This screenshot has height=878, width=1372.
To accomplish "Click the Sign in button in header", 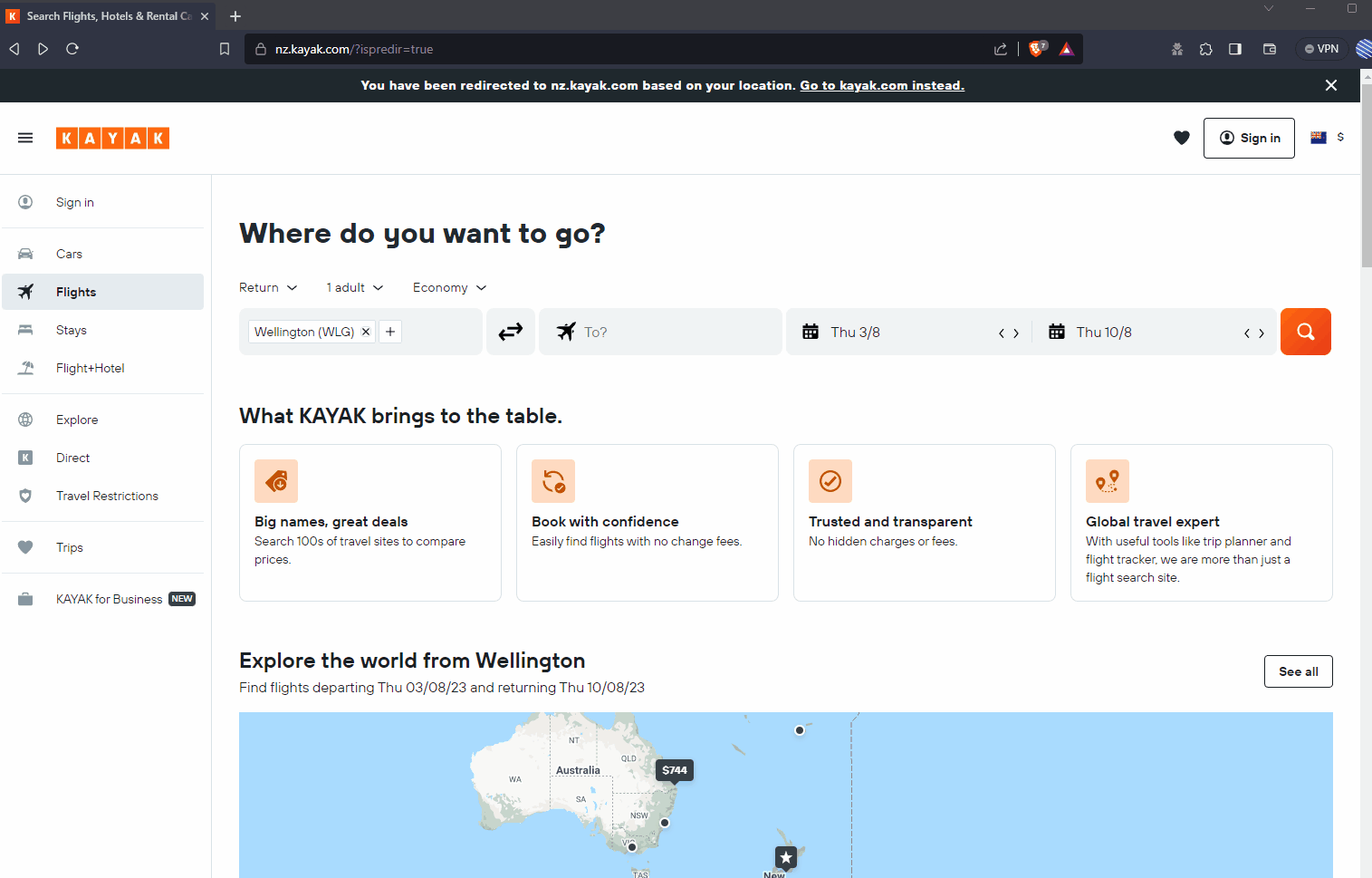I will [x=1249, y=138].
